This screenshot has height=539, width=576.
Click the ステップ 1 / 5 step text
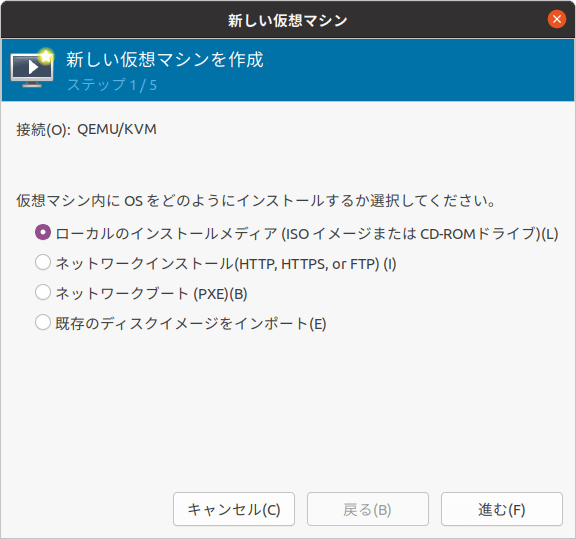tap(112, 85)
